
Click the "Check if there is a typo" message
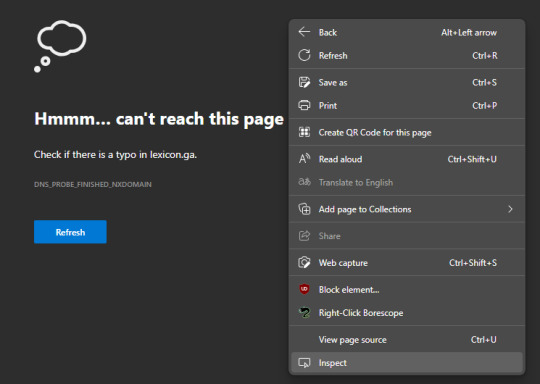click(x=115, y=155)
